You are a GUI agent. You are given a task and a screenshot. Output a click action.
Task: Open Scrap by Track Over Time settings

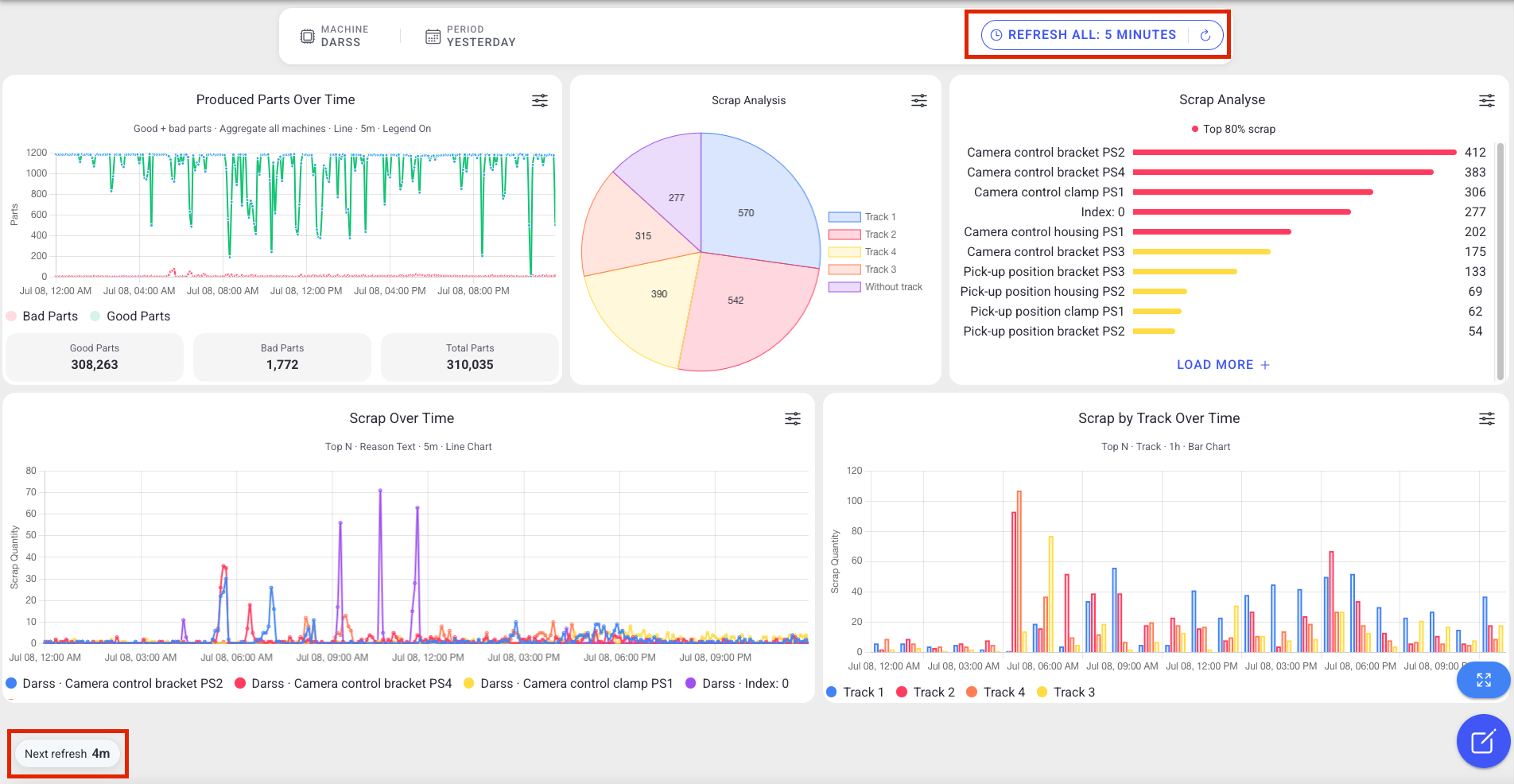(1487, 418)
